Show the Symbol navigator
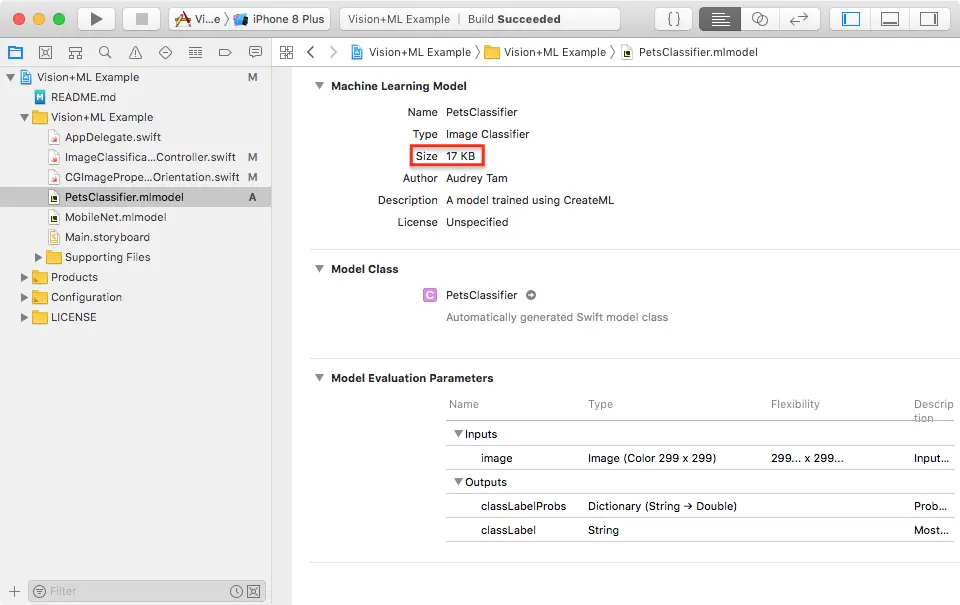960x605 pixels. click(75, 53)
